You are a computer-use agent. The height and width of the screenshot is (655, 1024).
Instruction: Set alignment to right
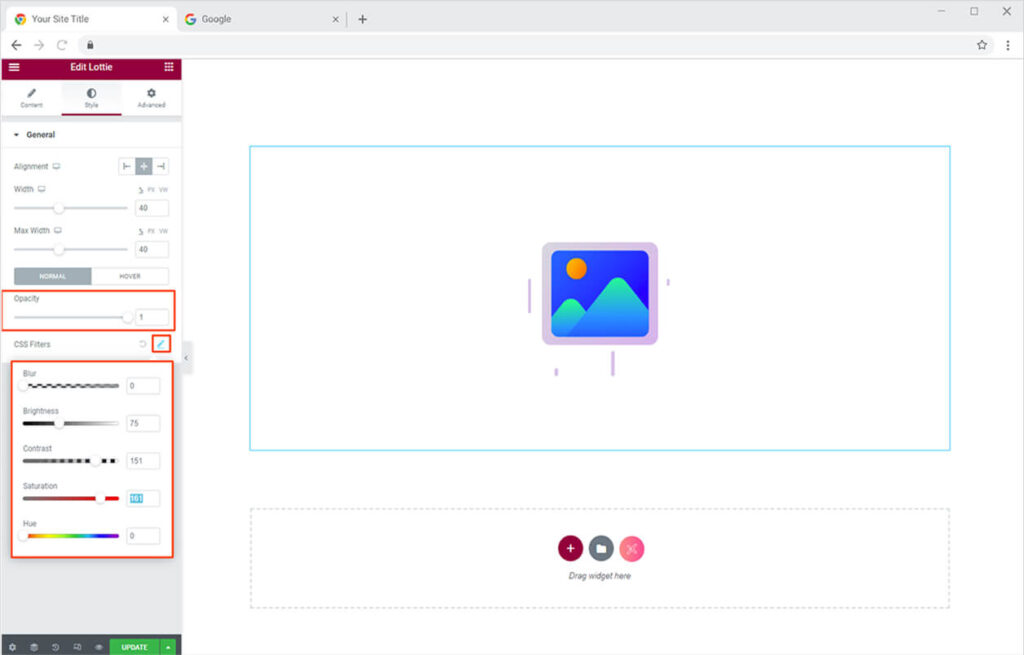(x=160, y=166)
